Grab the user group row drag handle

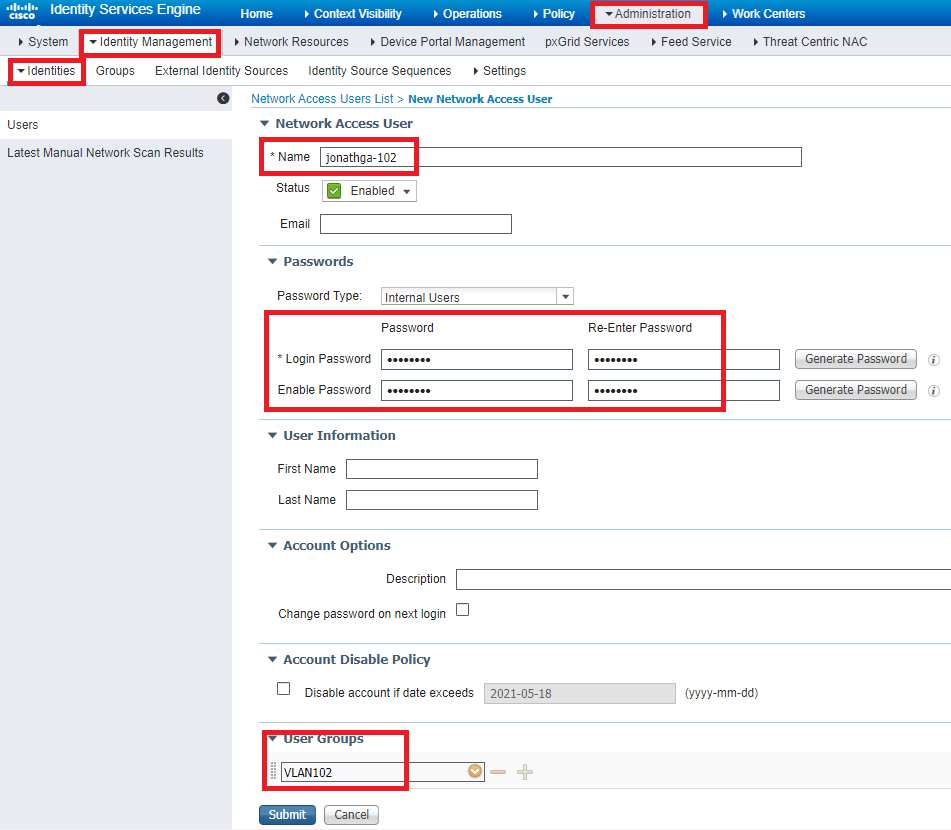tap(273, 771)
